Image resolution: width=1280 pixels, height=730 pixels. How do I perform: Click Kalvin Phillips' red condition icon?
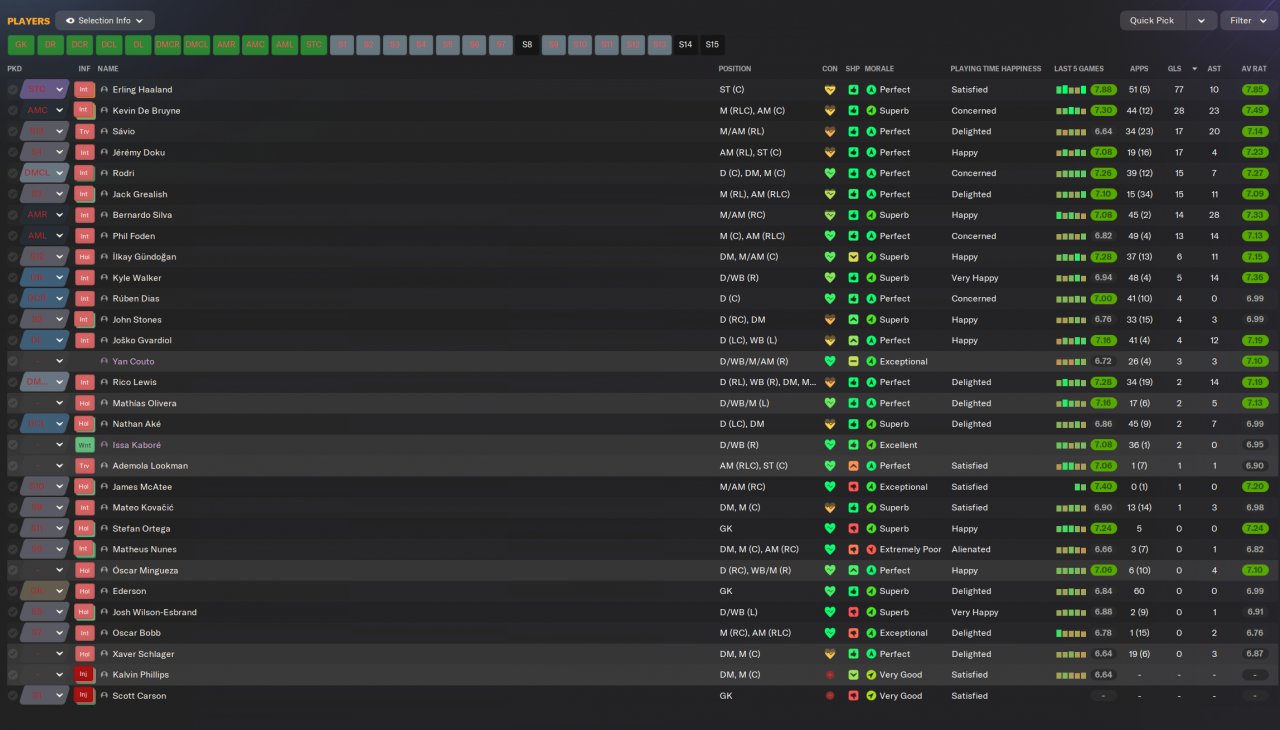click(829, 675)
